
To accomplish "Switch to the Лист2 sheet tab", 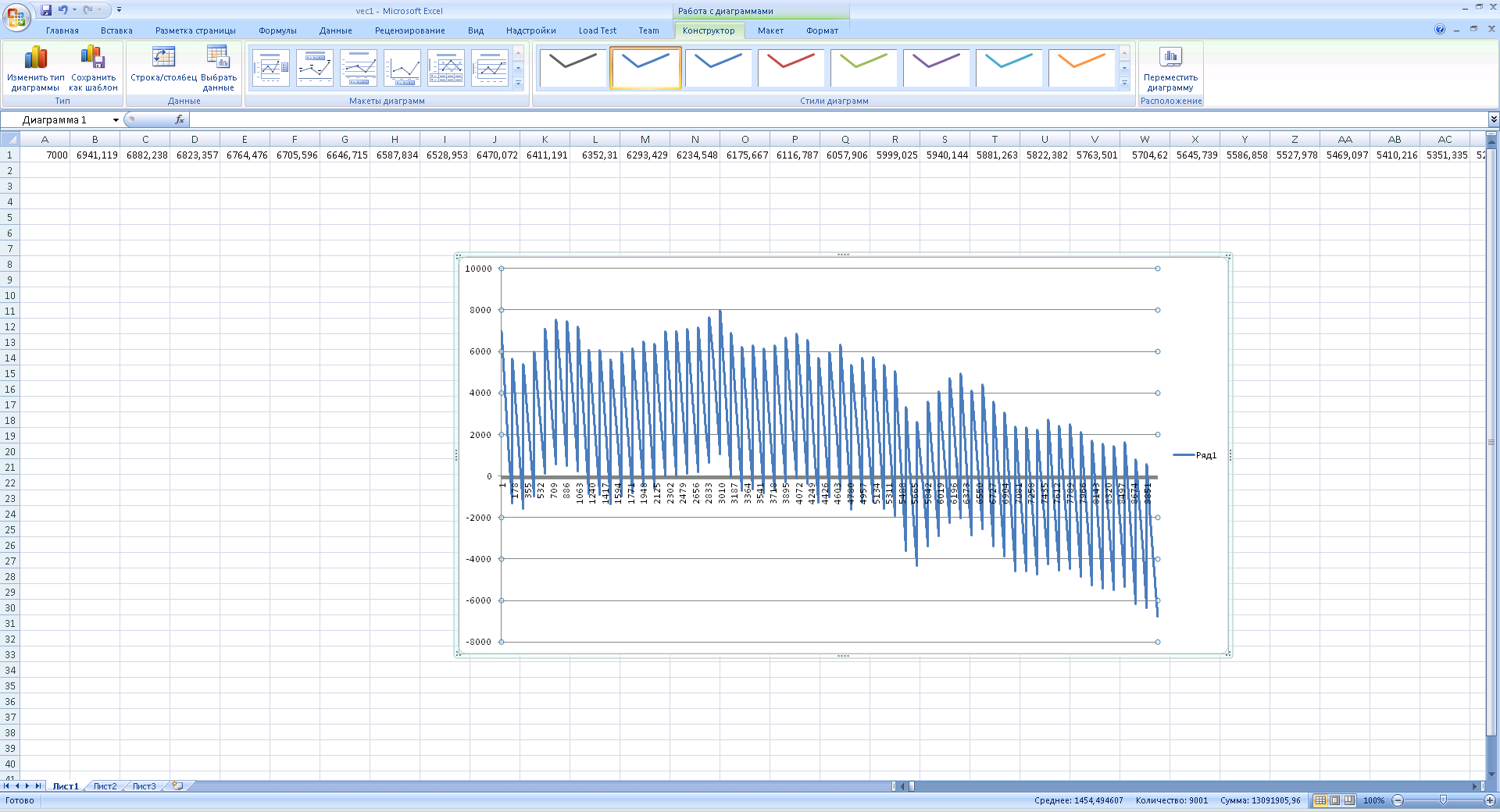I will 105,786.
